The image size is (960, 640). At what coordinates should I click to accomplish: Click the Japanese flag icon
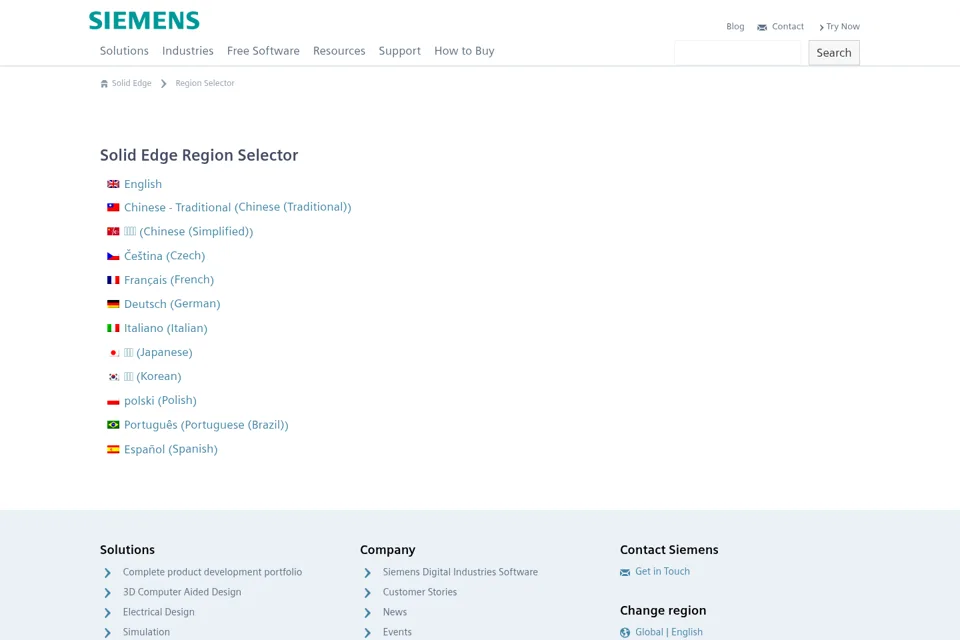[113, 353]
